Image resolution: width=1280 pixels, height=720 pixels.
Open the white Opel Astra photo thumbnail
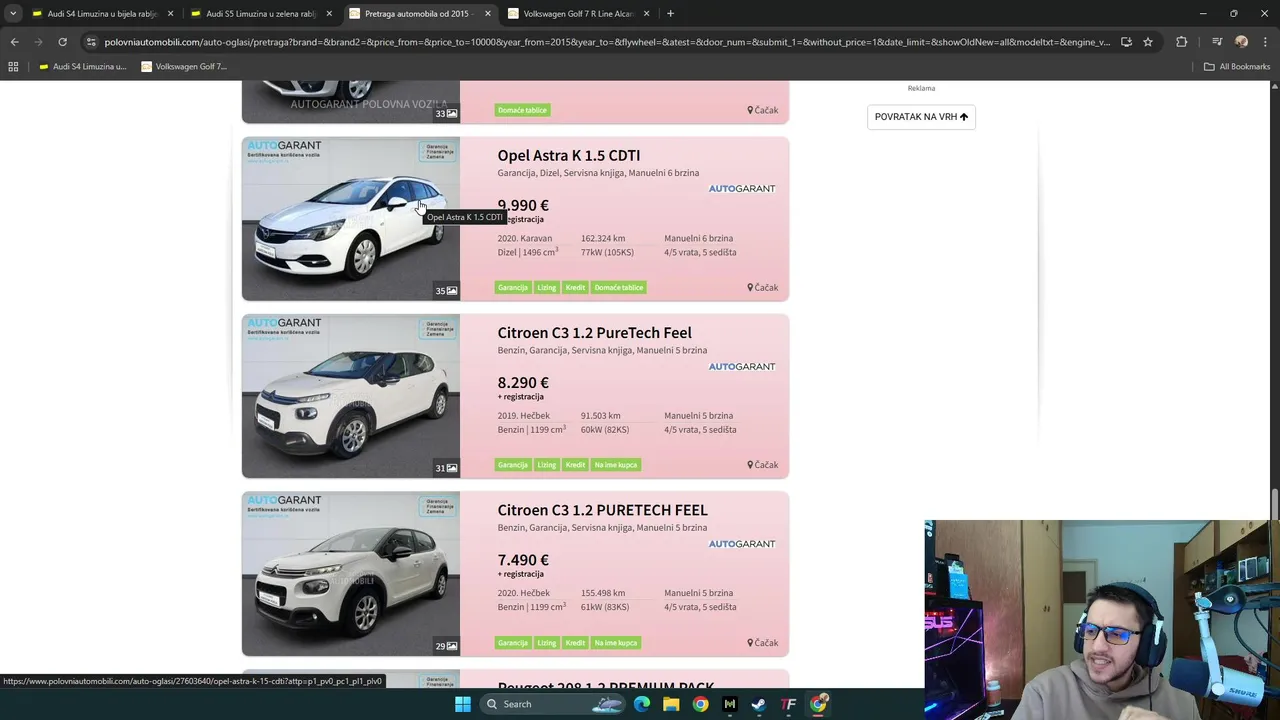[x=350, y=219]
